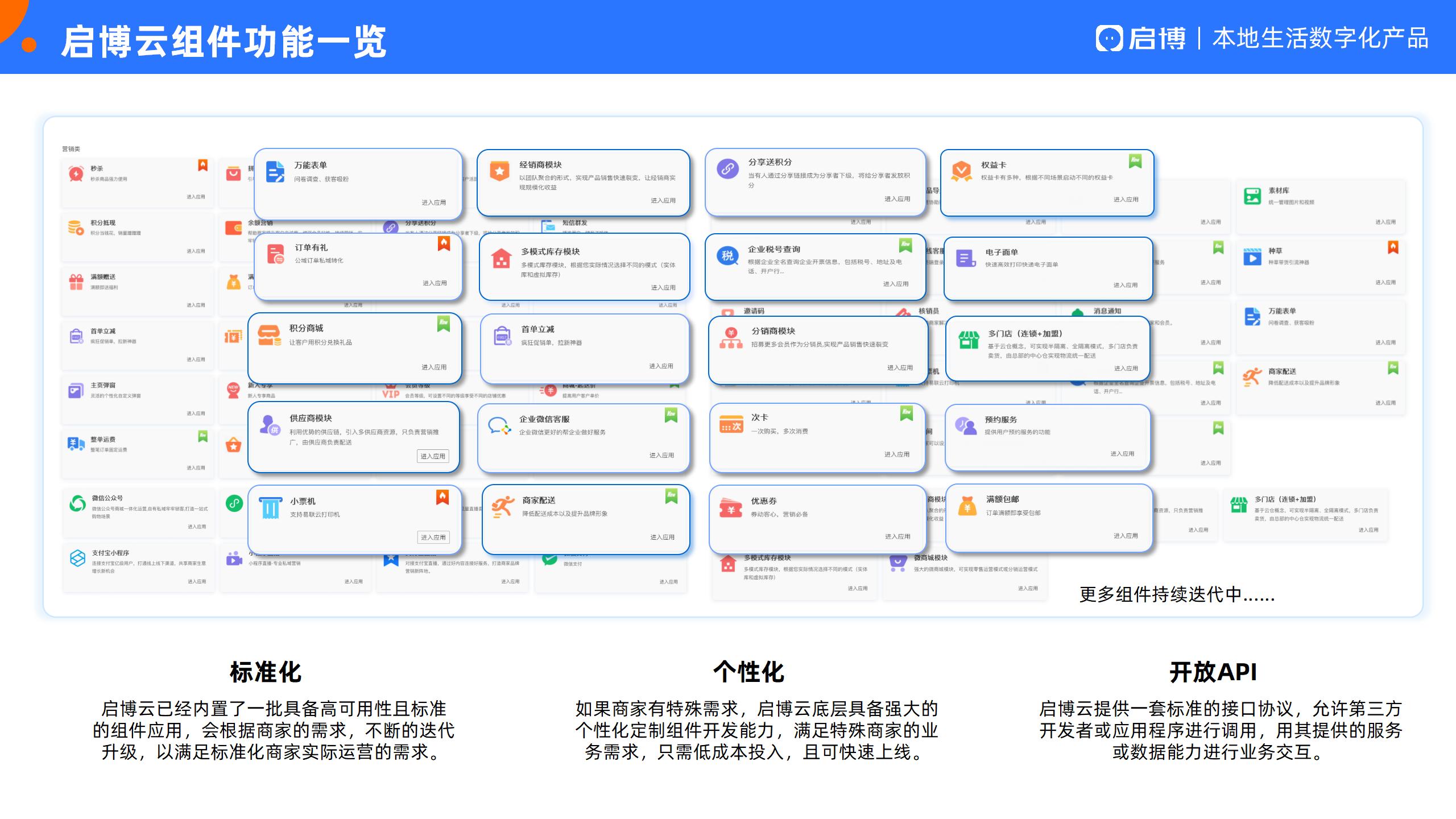Click the 积分商城 shop icon
The height and width of the screenshot is (819, 1456).
[x=270, y=336]
